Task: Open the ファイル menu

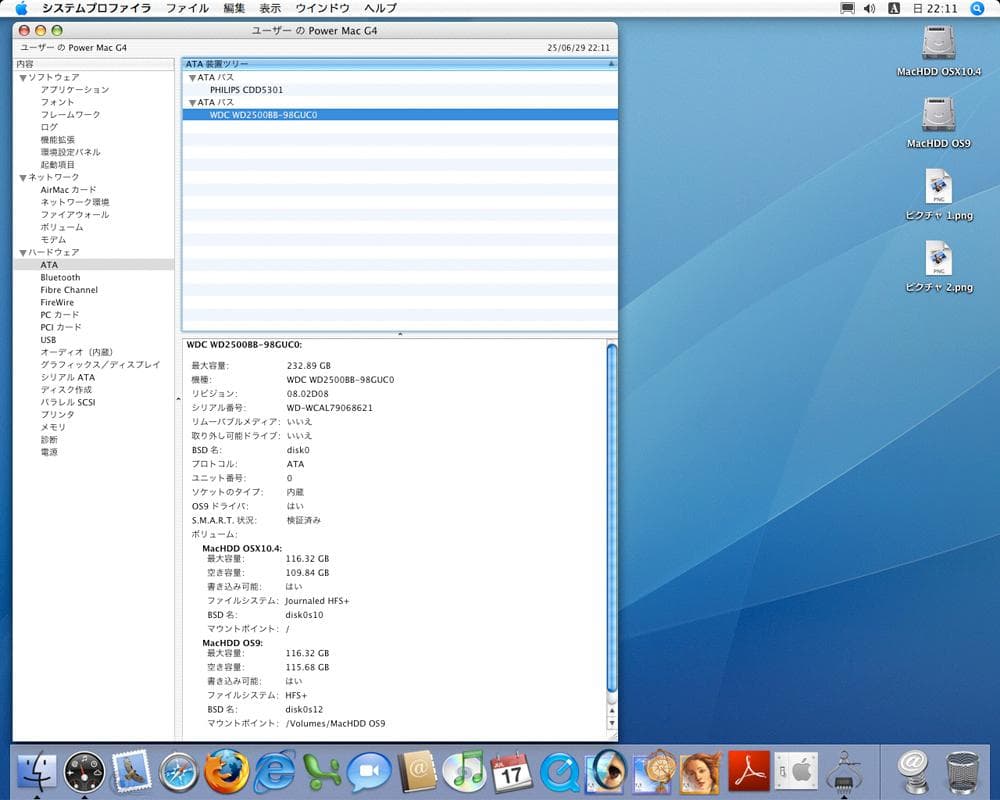Action: click(x=187, y=8)
